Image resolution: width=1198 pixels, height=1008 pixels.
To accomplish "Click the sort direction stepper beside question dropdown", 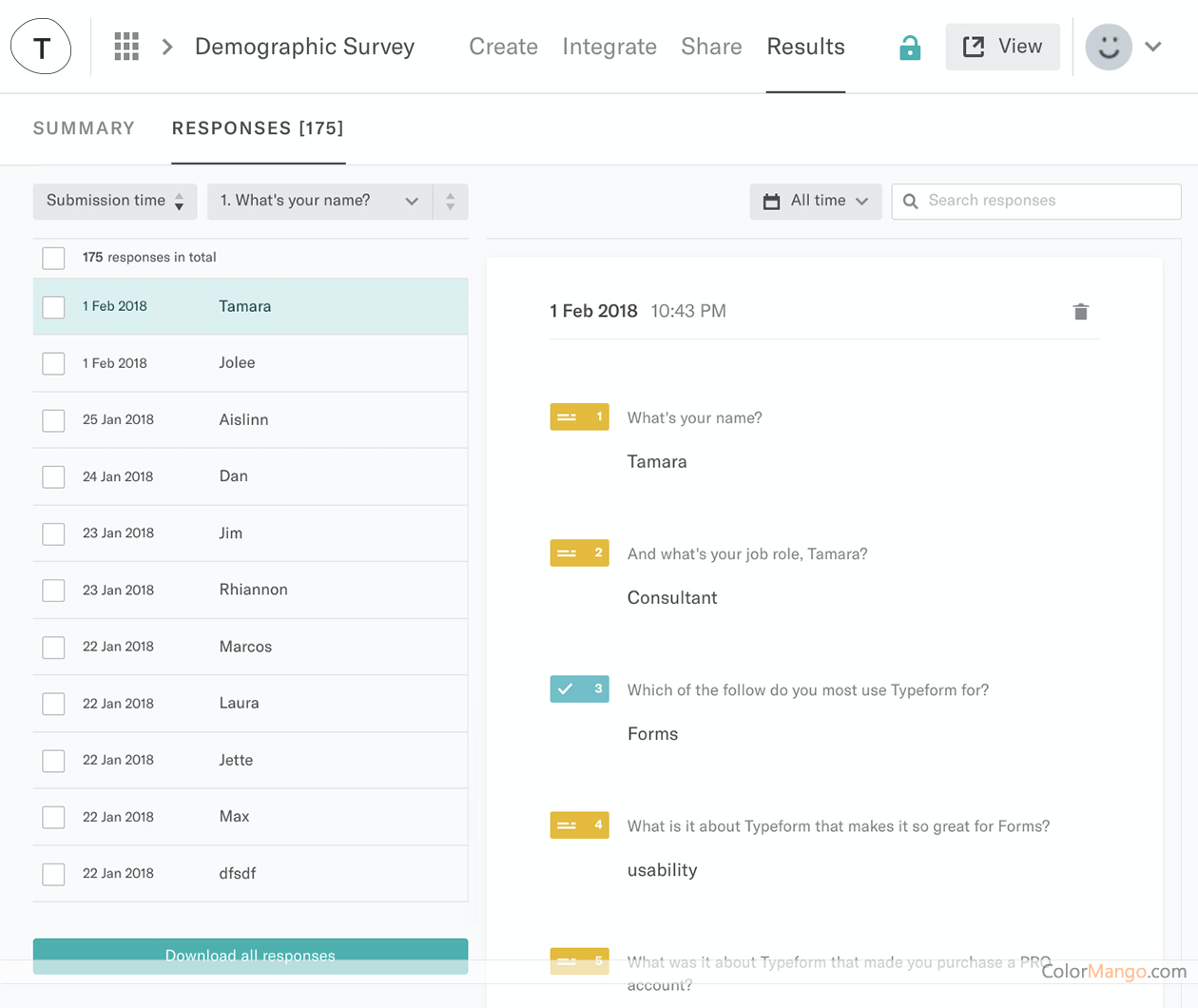I will [449, 202].
